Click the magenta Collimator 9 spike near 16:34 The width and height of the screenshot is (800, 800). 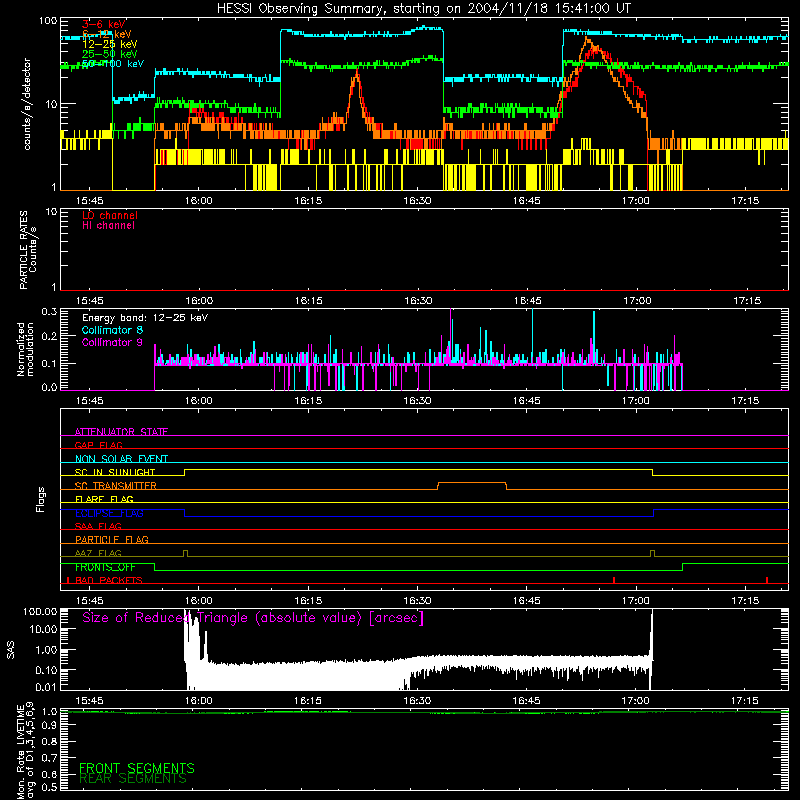click(x=451, y=334)
